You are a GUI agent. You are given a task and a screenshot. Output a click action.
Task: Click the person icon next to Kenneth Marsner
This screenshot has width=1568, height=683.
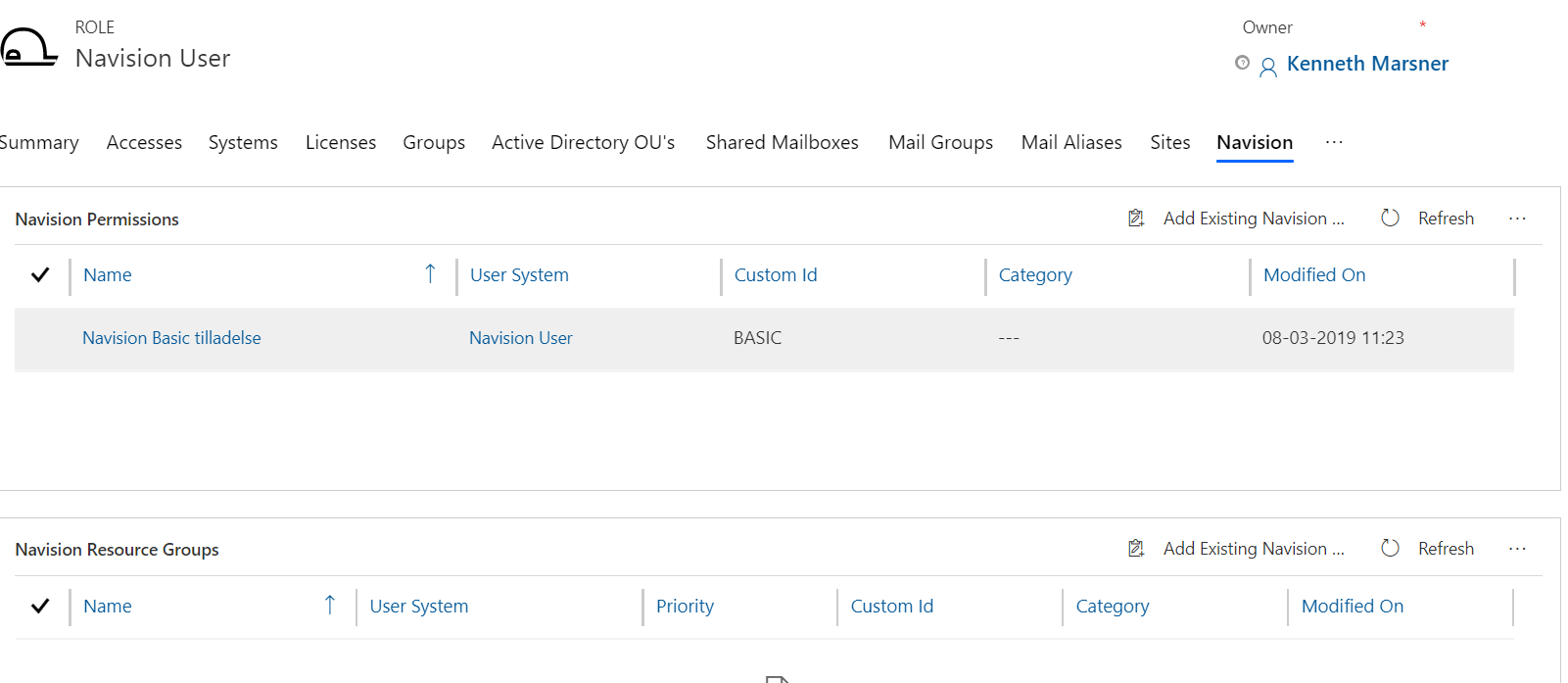point(1267,67)
